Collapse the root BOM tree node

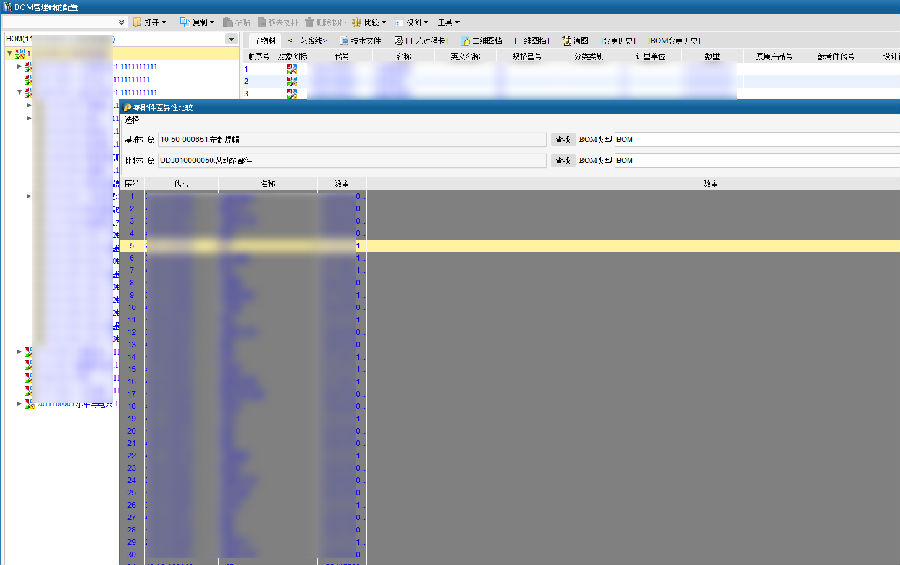tap(9, 53)
